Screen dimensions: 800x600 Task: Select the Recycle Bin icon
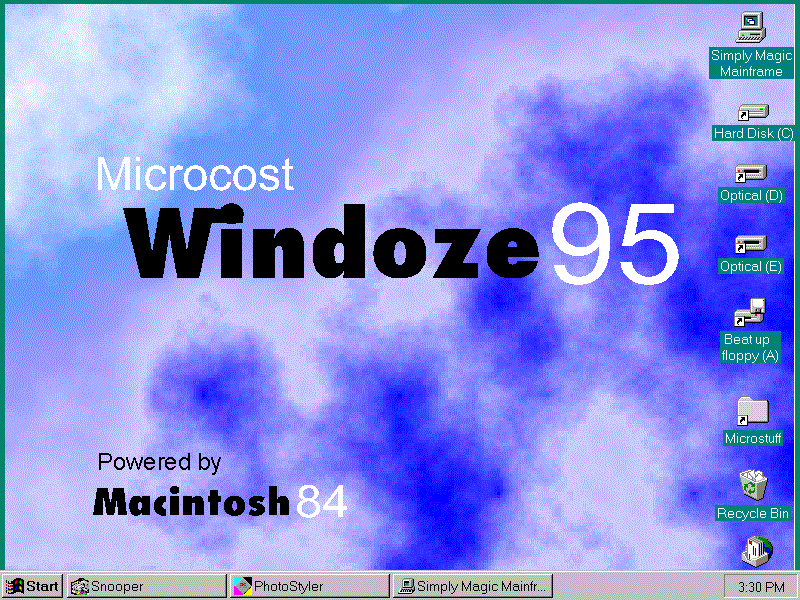(753, 485)
